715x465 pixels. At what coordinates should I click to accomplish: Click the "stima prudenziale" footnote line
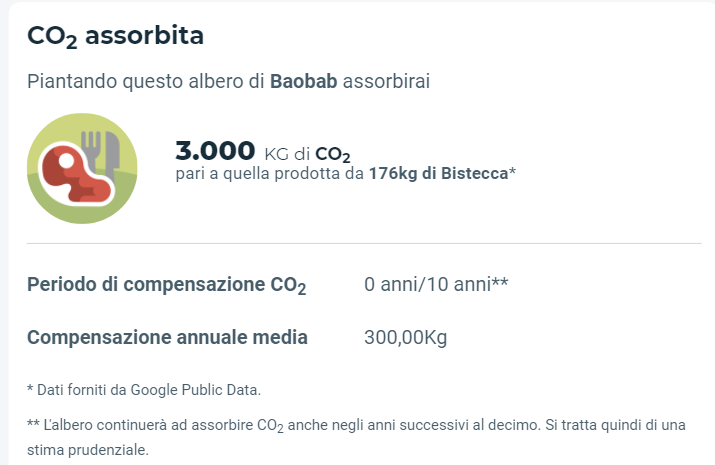87,450
